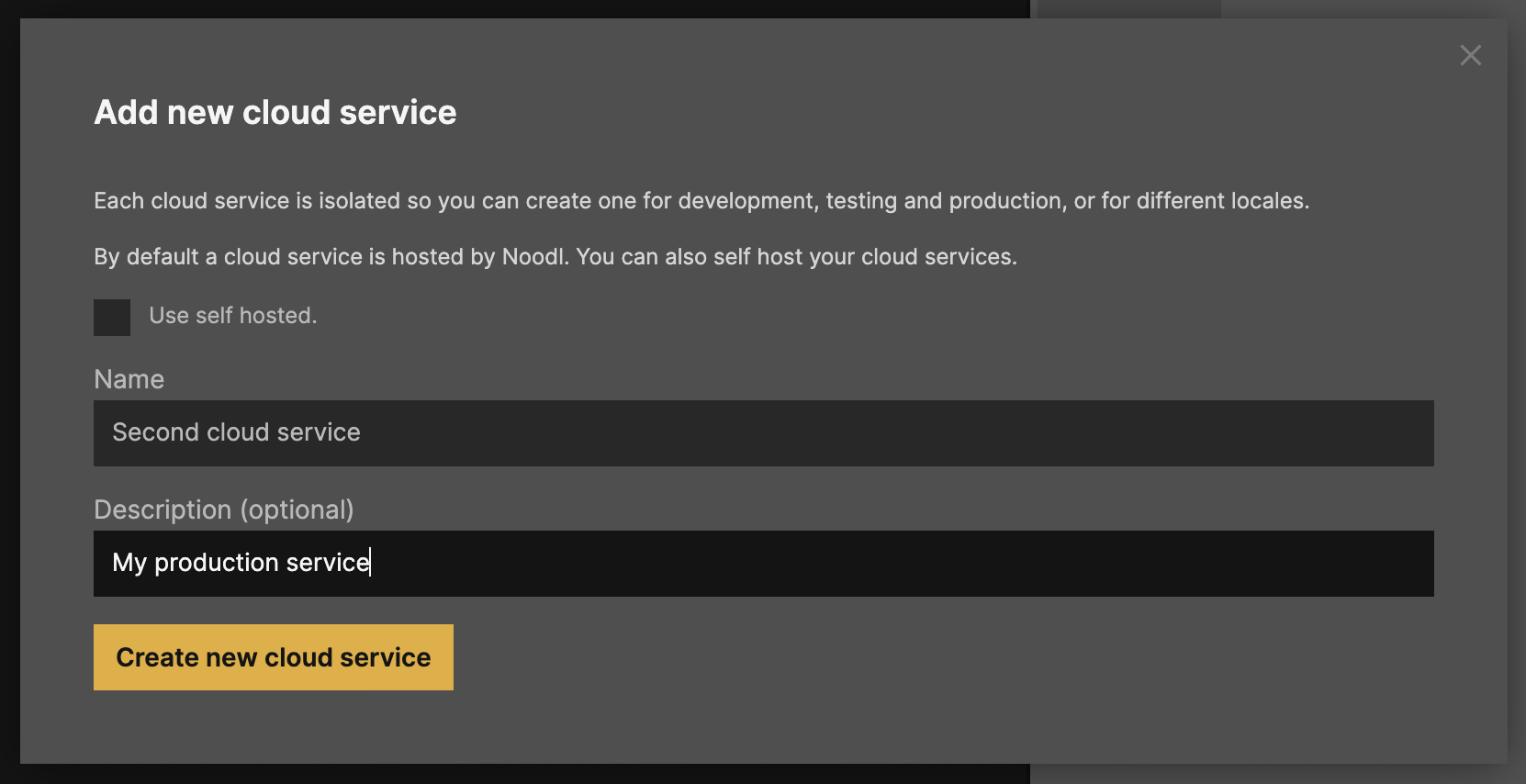1526x784 pixels.
Task: Enable the Use self hosted checkbox
Action: pos(112,318)
